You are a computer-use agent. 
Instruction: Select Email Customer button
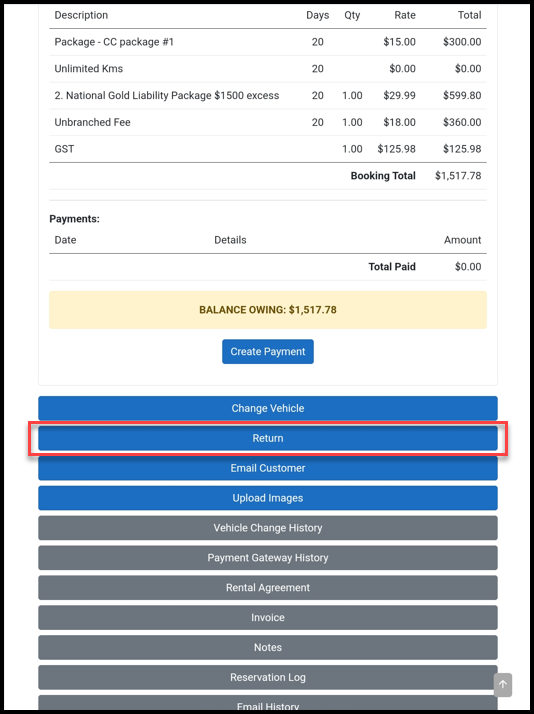coord(268,468)
